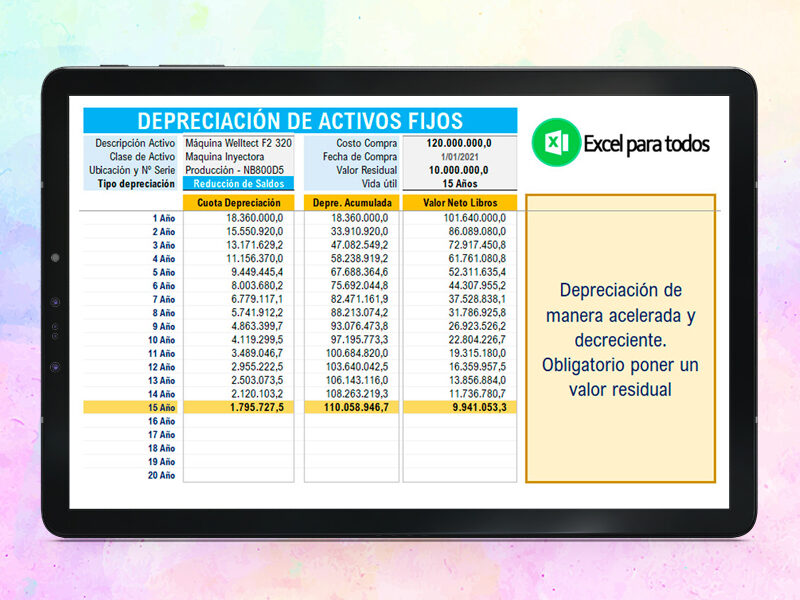Screen dimensions: 800x600
Task: Select net book value 72.917.450,8
Action: pos(477,245)
